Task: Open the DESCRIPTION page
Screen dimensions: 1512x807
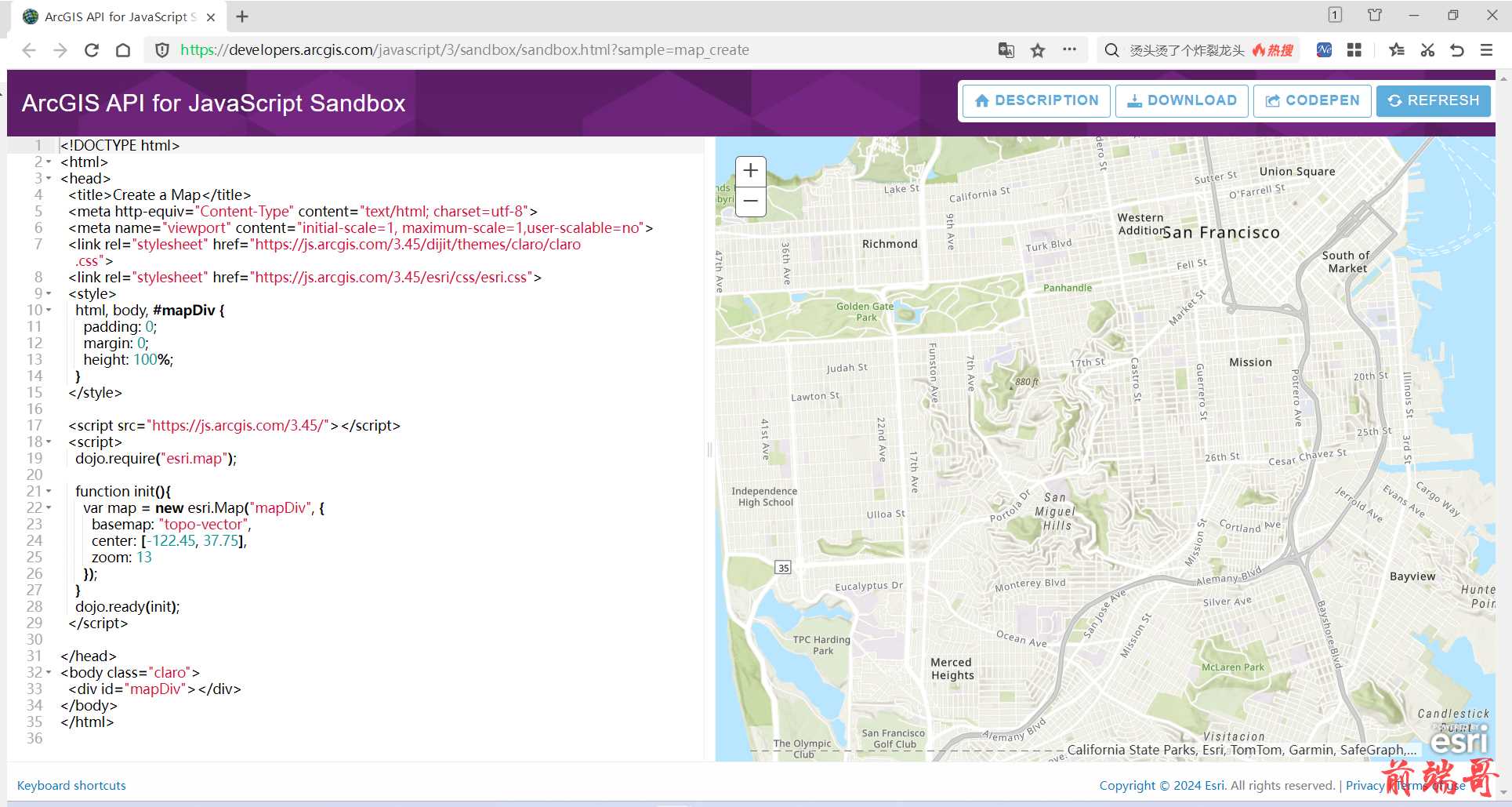Action: 1036,100
